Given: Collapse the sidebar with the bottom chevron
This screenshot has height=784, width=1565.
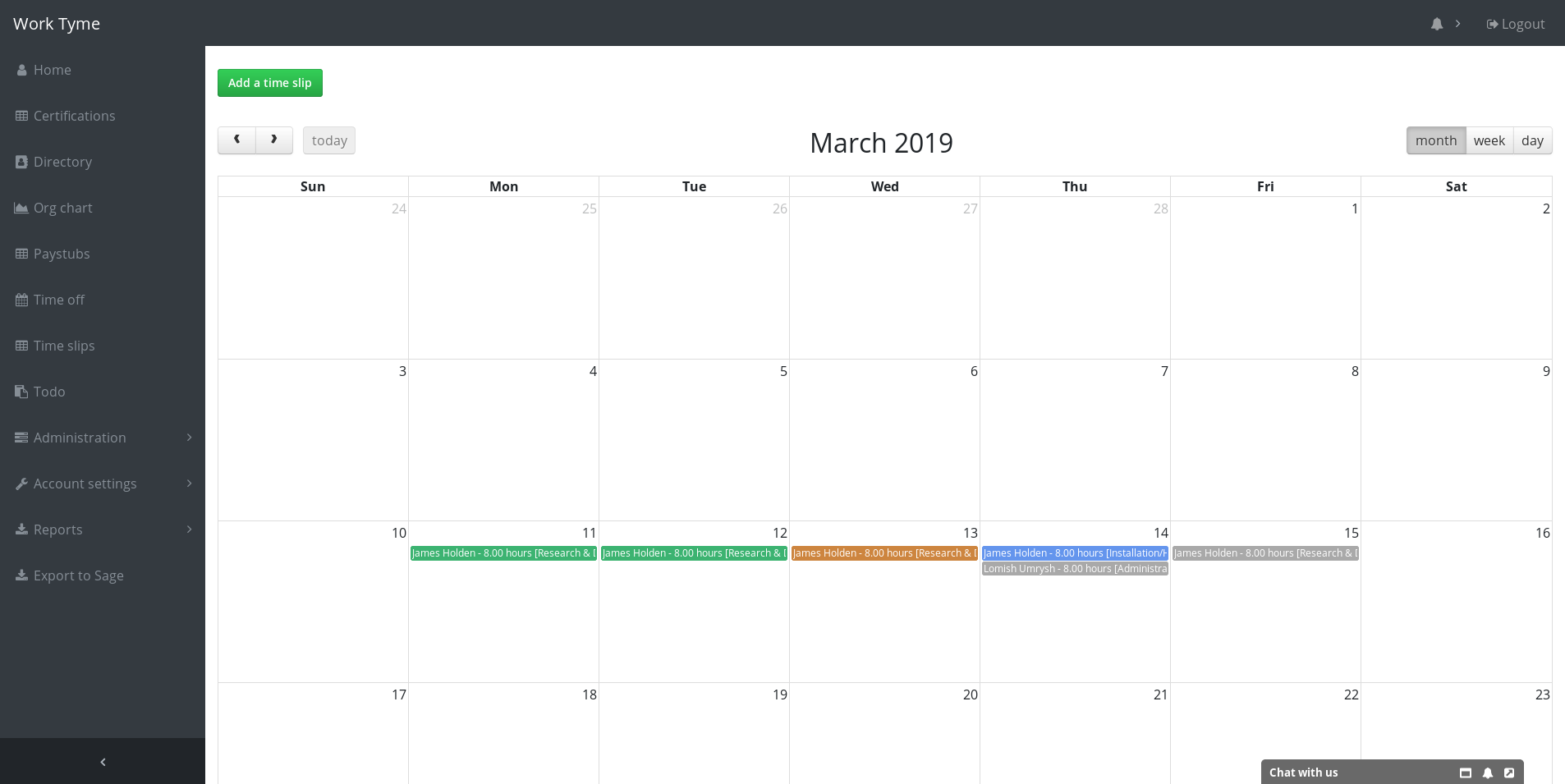Looking at the screenshot, I should [103, 762].
